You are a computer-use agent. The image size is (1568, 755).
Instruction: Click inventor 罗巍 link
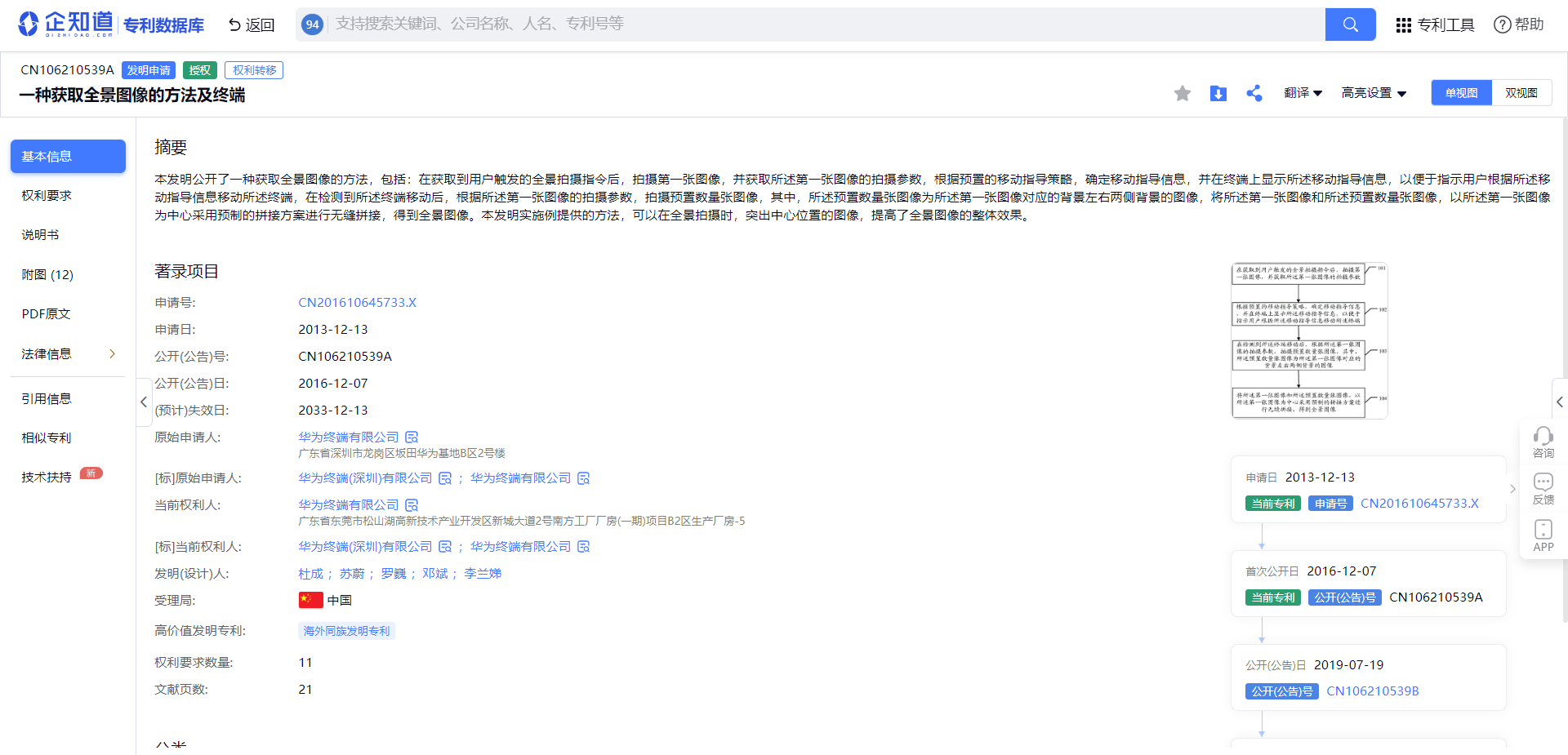(394, 574)
